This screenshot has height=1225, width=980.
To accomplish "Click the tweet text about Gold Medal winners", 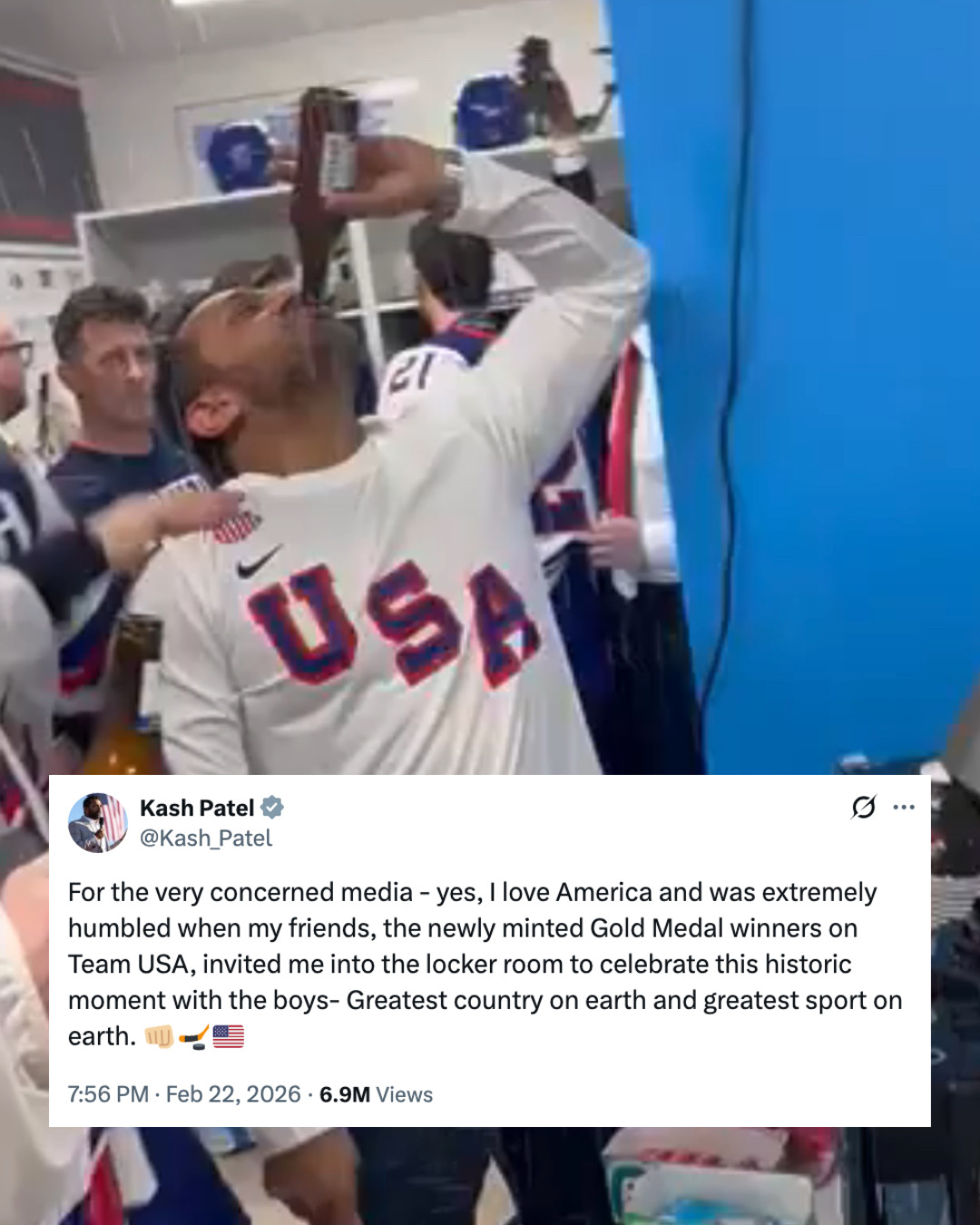I will coord(485,964).
